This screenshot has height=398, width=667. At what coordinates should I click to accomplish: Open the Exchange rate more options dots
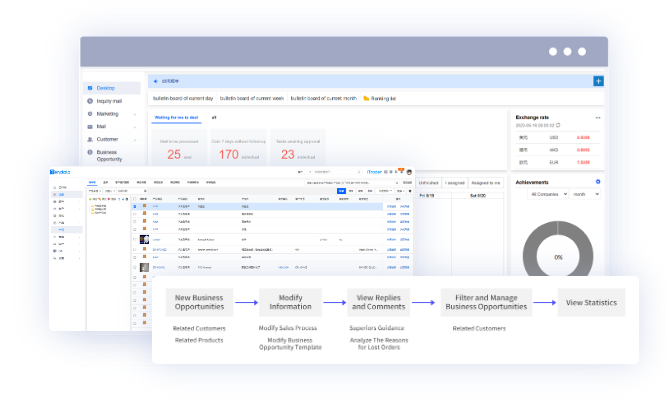598,118
